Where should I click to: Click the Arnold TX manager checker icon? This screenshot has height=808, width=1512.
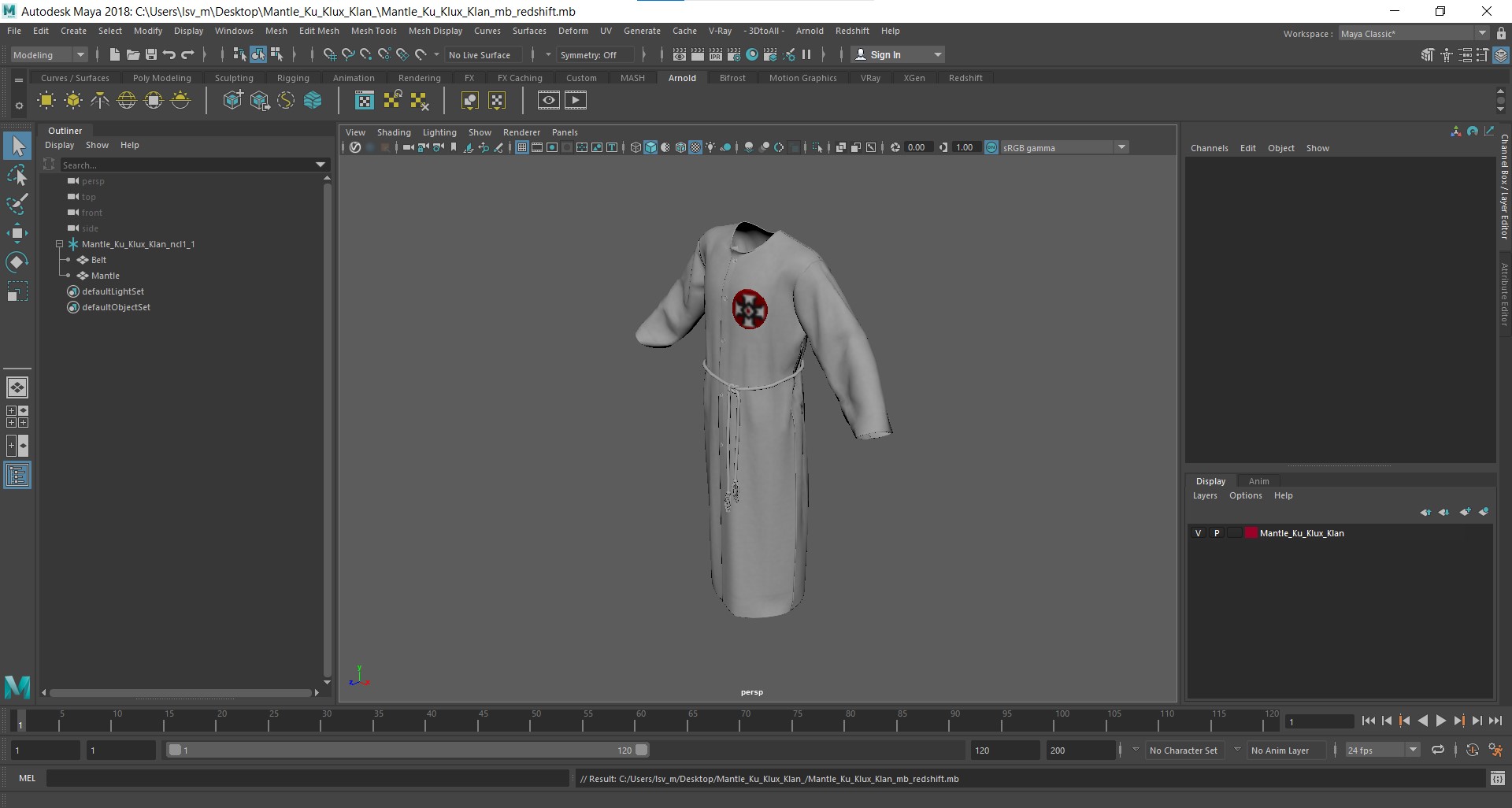click(365, 100)
